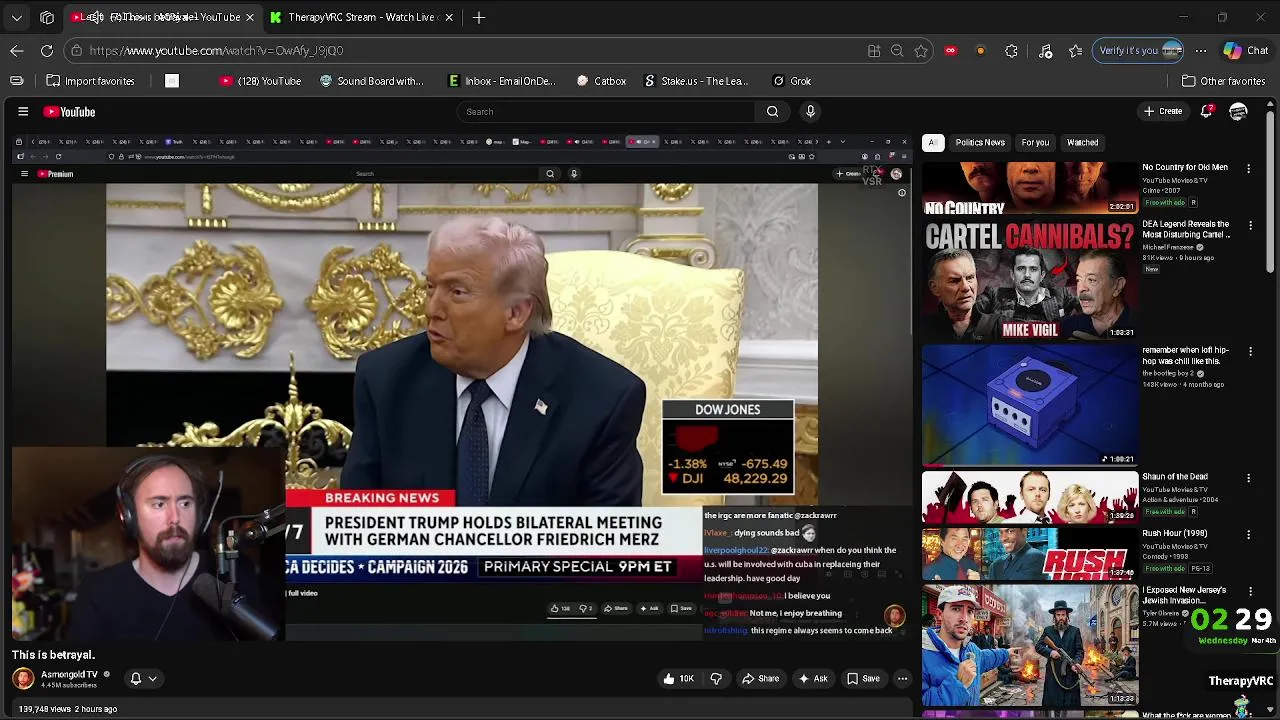1280x720 pixels.
Task: Open Catbox bookmark
Action: pyautogui.click(x=601, y=81)
